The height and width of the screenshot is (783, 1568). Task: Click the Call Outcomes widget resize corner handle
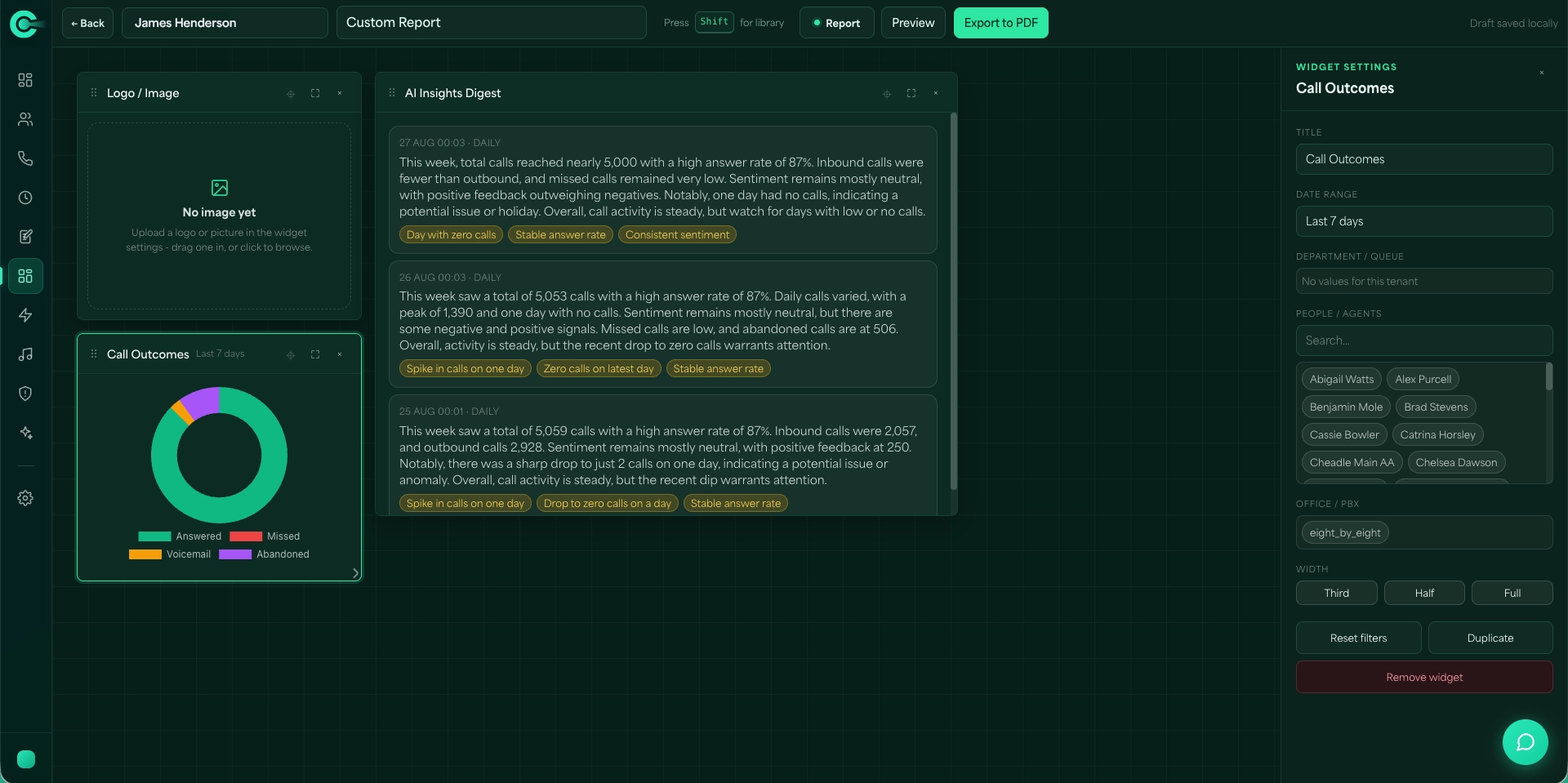coord(355,573)
